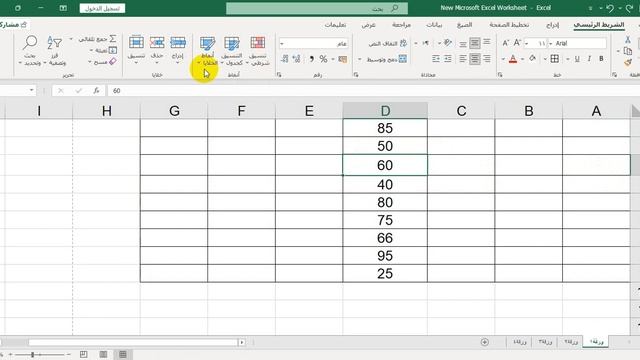Open the Borders dropdown arrow
Image resolution: width=640 pixels, height=360 pixels.
pyautogui.click(x=545, y=59)
